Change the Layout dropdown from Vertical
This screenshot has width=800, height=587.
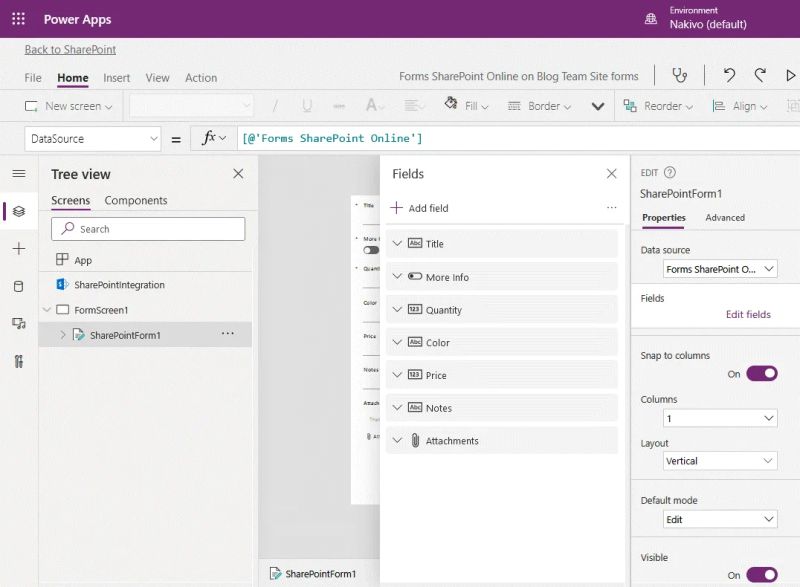click(719, 460)
